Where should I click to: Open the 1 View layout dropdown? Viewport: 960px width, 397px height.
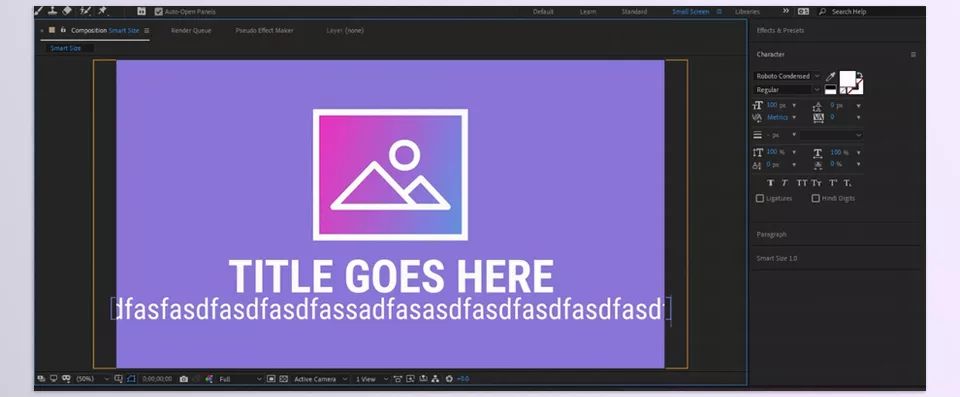pos(372,379)
